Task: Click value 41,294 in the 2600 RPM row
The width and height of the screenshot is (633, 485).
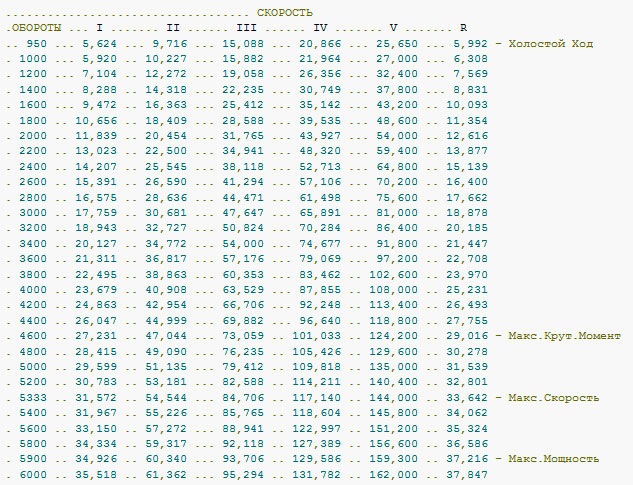Action: click(243, 182)
